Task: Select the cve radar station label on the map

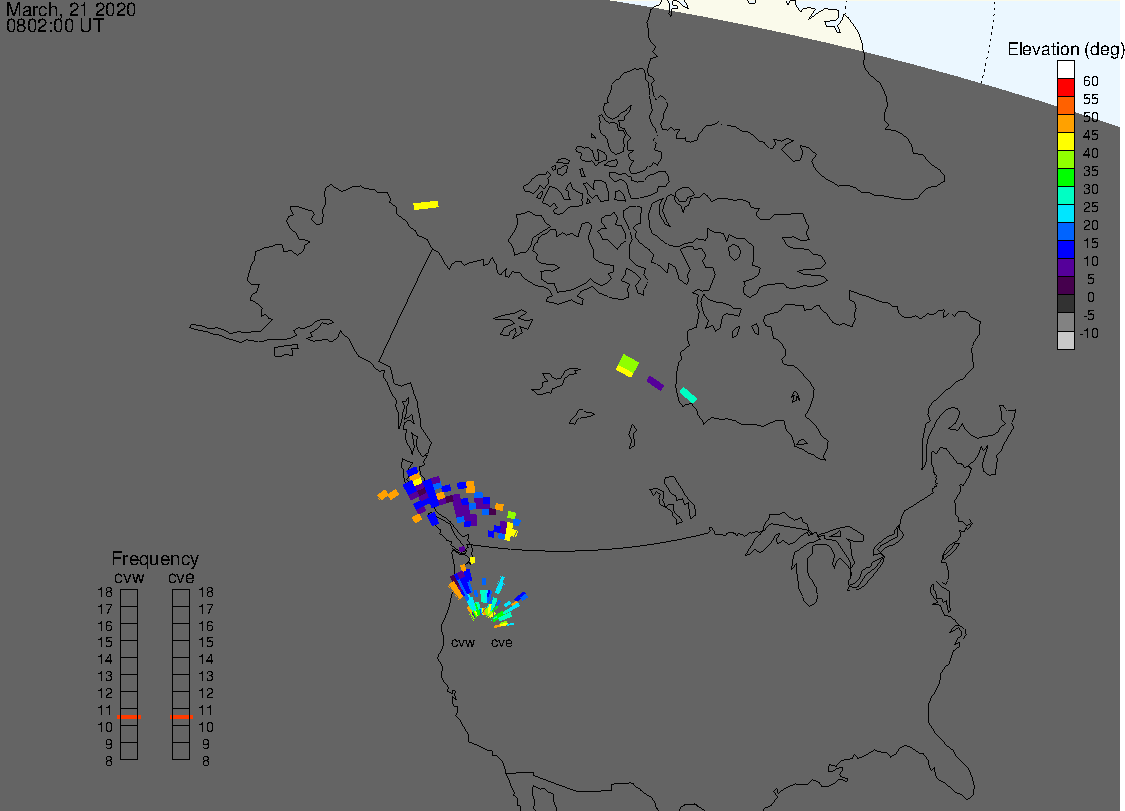Action: (x=501, y=643)
